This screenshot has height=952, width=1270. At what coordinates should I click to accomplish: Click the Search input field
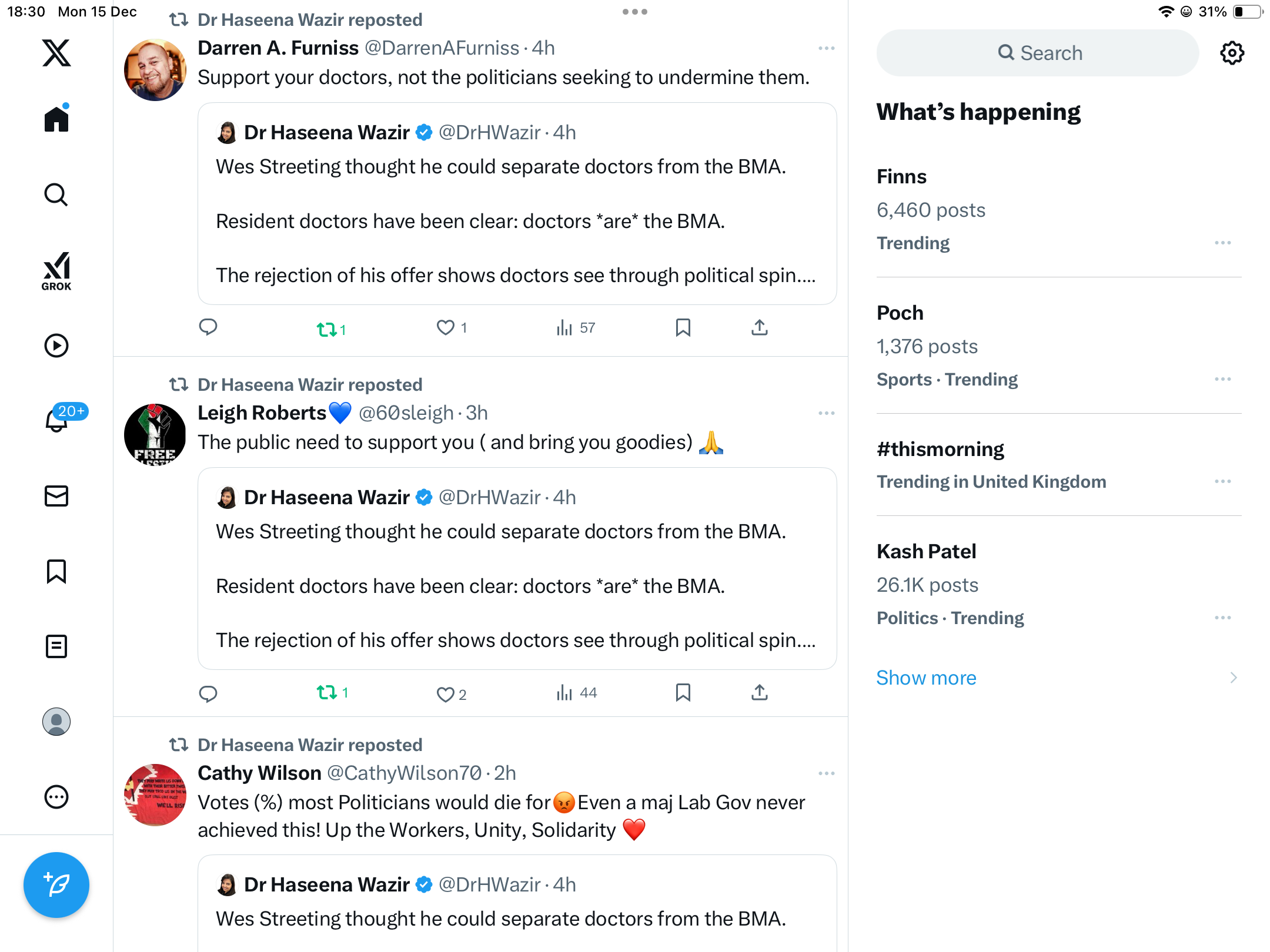coord(1038,53)
